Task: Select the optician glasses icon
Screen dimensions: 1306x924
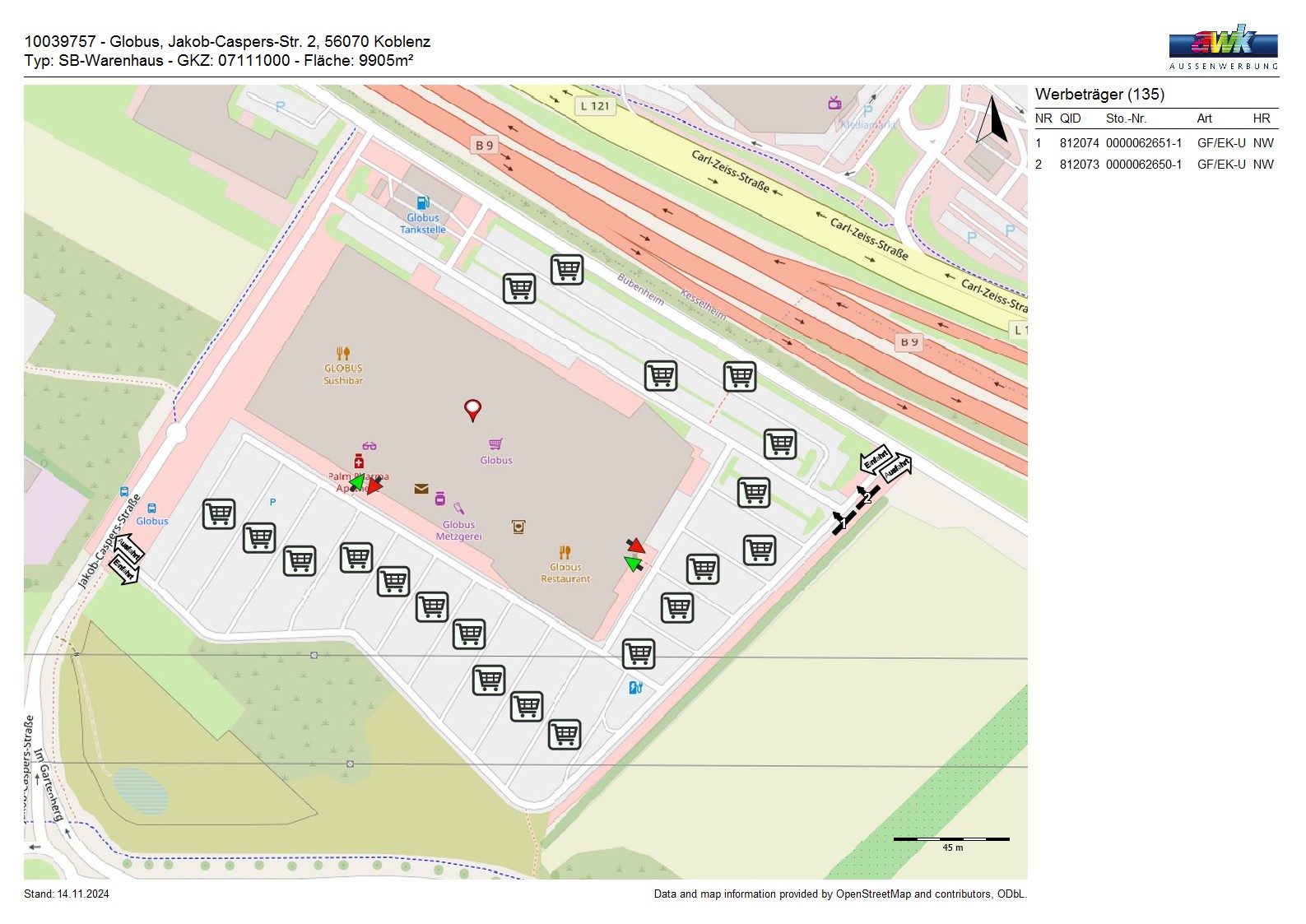Action: pos(369,446)
